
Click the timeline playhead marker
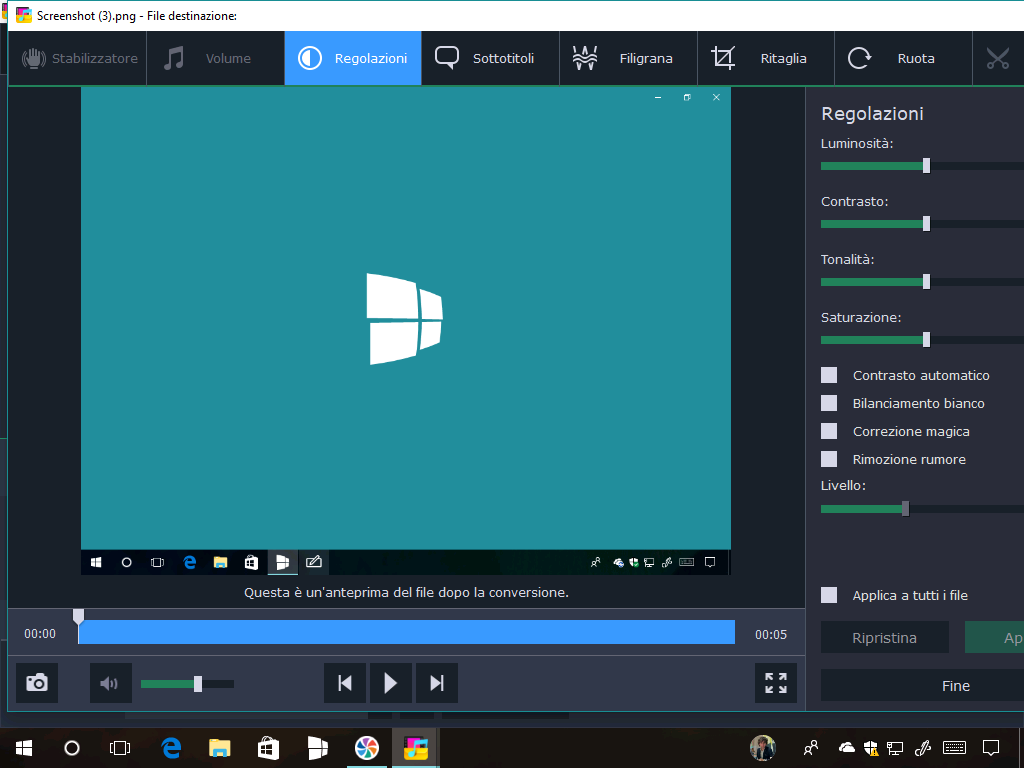78,616
